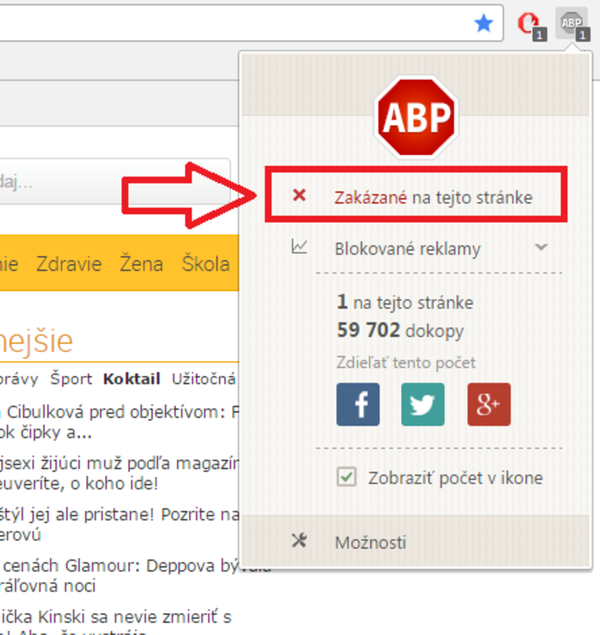The width and height of the screenshot is (600, 635).
Task: Collapse the Blokované reklamy section
Action: point(541,247)
